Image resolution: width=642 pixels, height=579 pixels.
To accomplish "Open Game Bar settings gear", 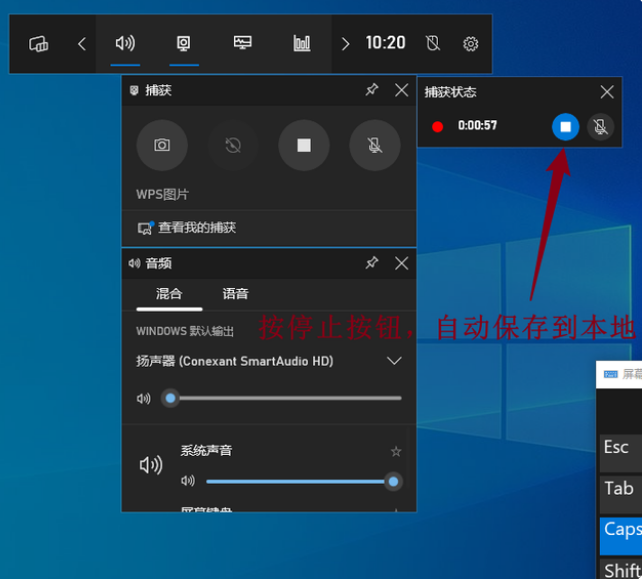I will (471, 44).
